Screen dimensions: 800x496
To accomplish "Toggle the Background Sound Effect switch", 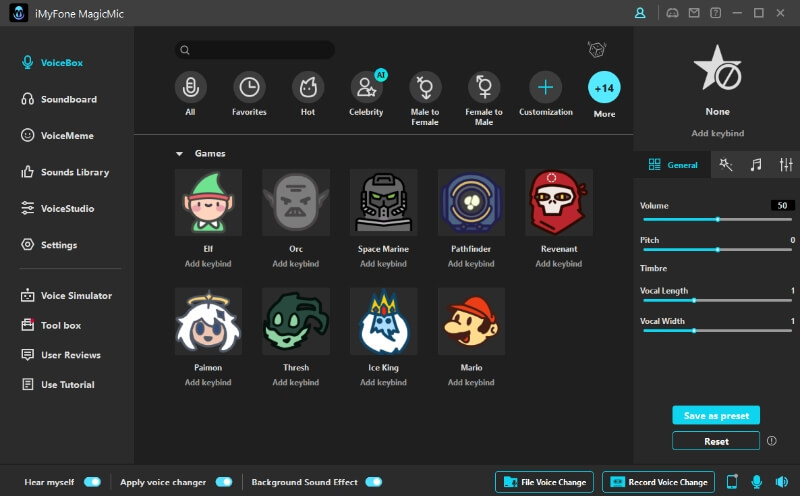I will 373,482.
